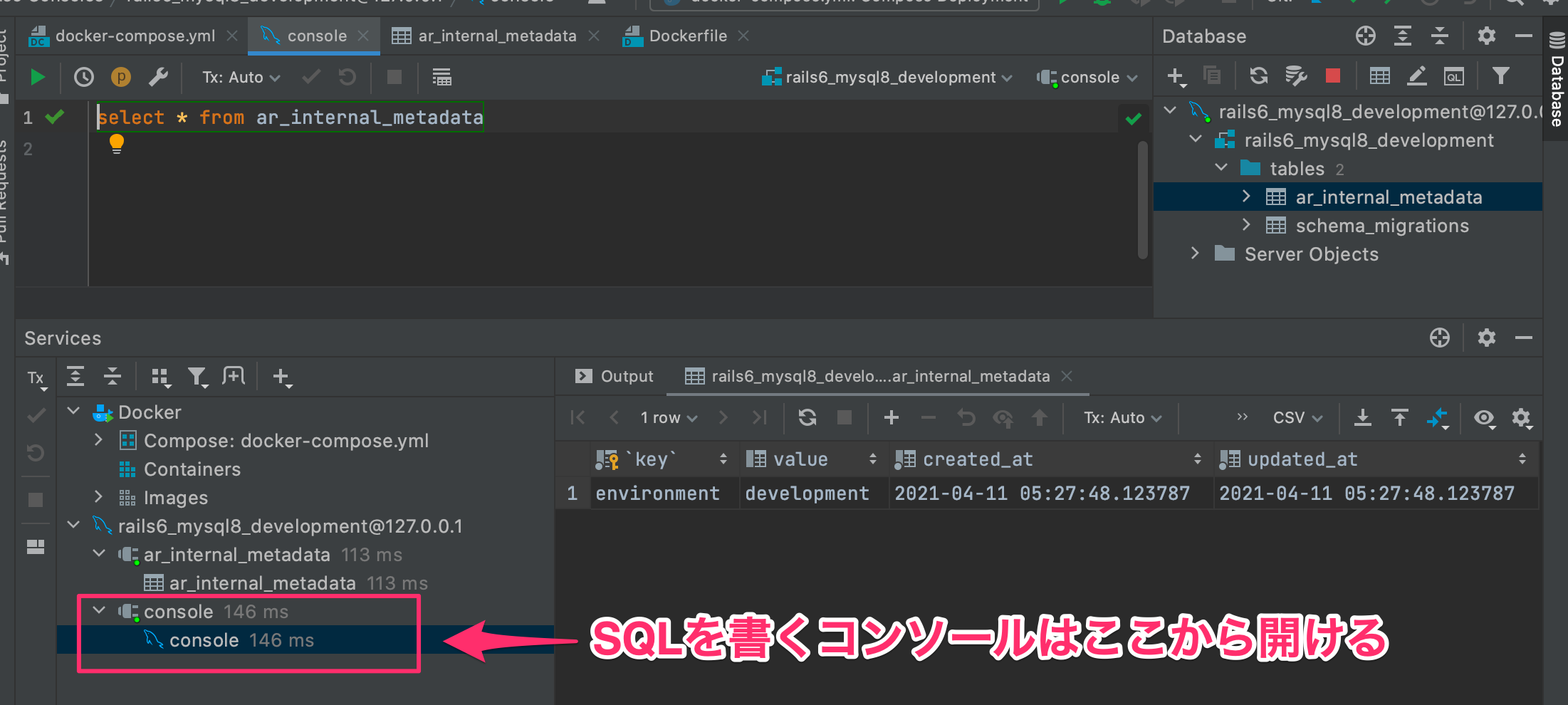Export data with download icon
The image size is (1568, 705).
coord(1362,417)
